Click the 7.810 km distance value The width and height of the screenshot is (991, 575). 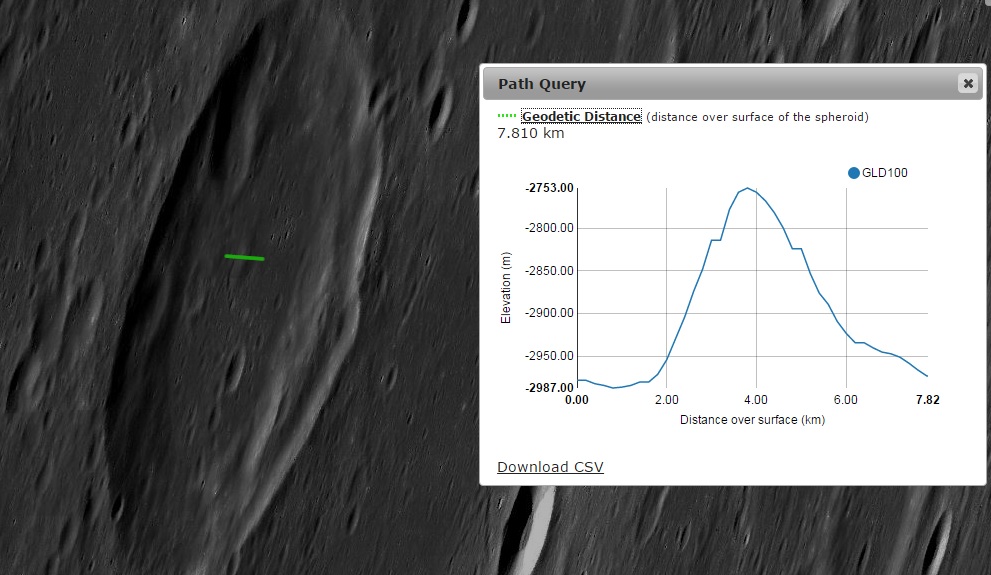tap(531, 134)
